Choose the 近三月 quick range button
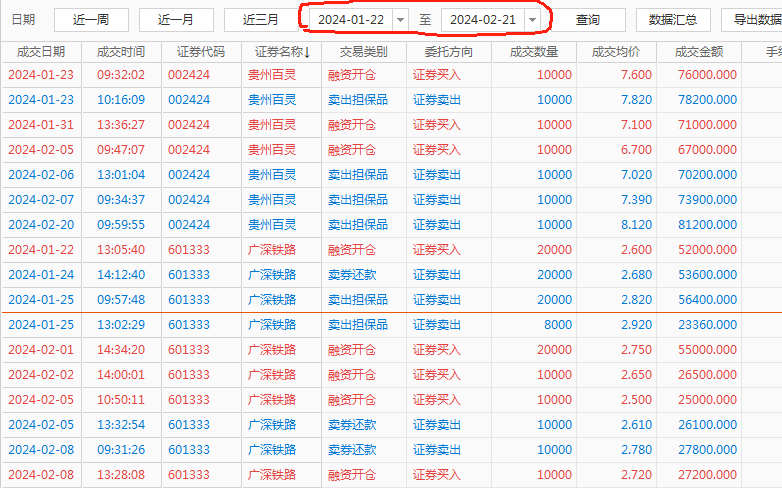The width and height of the screenshot is (782, 488). (x=261, y=20)
